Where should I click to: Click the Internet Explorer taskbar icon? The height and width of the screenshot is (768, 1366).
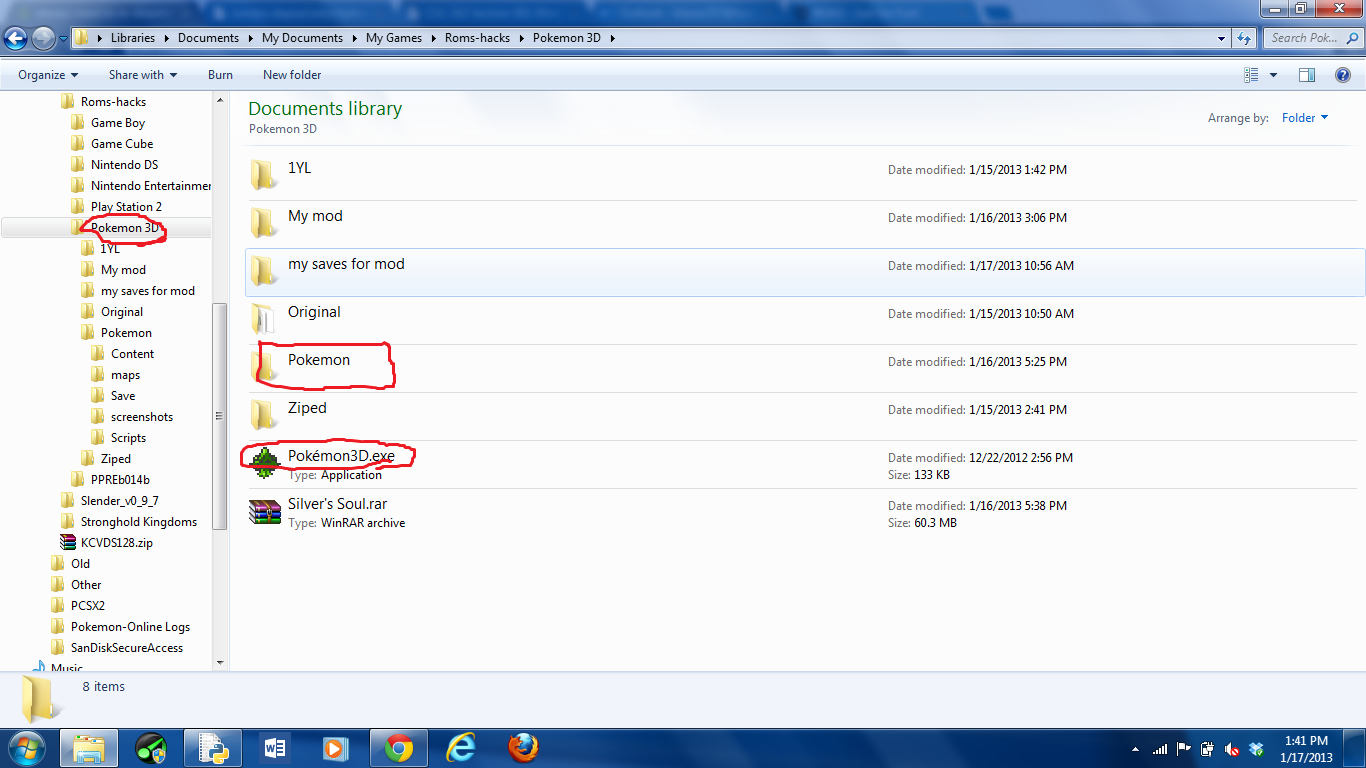460,748
